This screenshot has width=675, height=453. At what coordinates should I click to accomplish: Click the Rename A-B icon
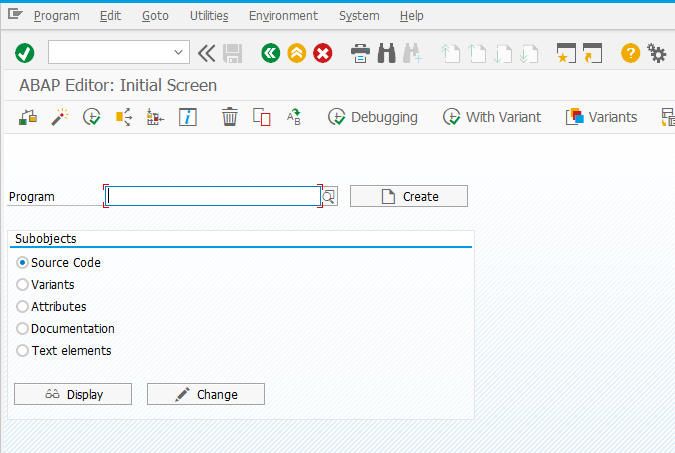(x=294, y=117)
